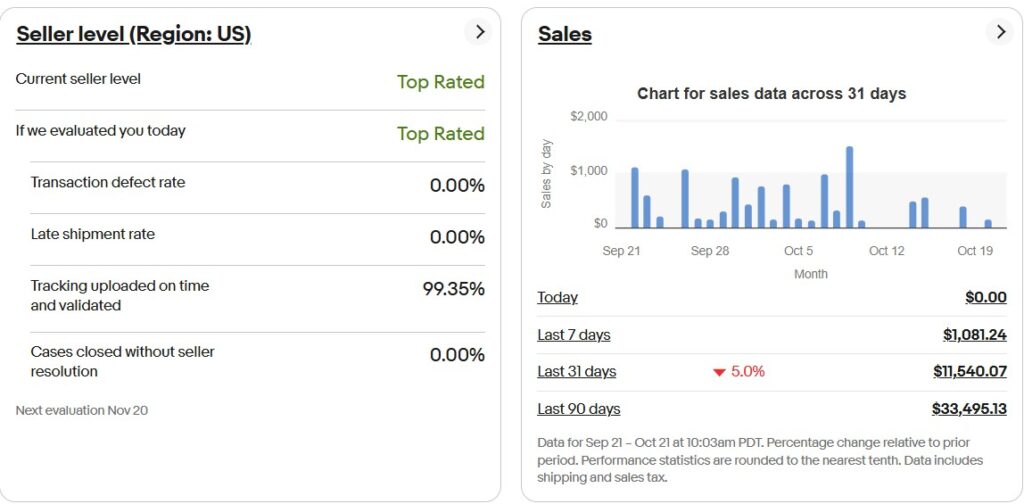
Task: Click the red down arrow beside 5.0%
Action: coord(719,372)
